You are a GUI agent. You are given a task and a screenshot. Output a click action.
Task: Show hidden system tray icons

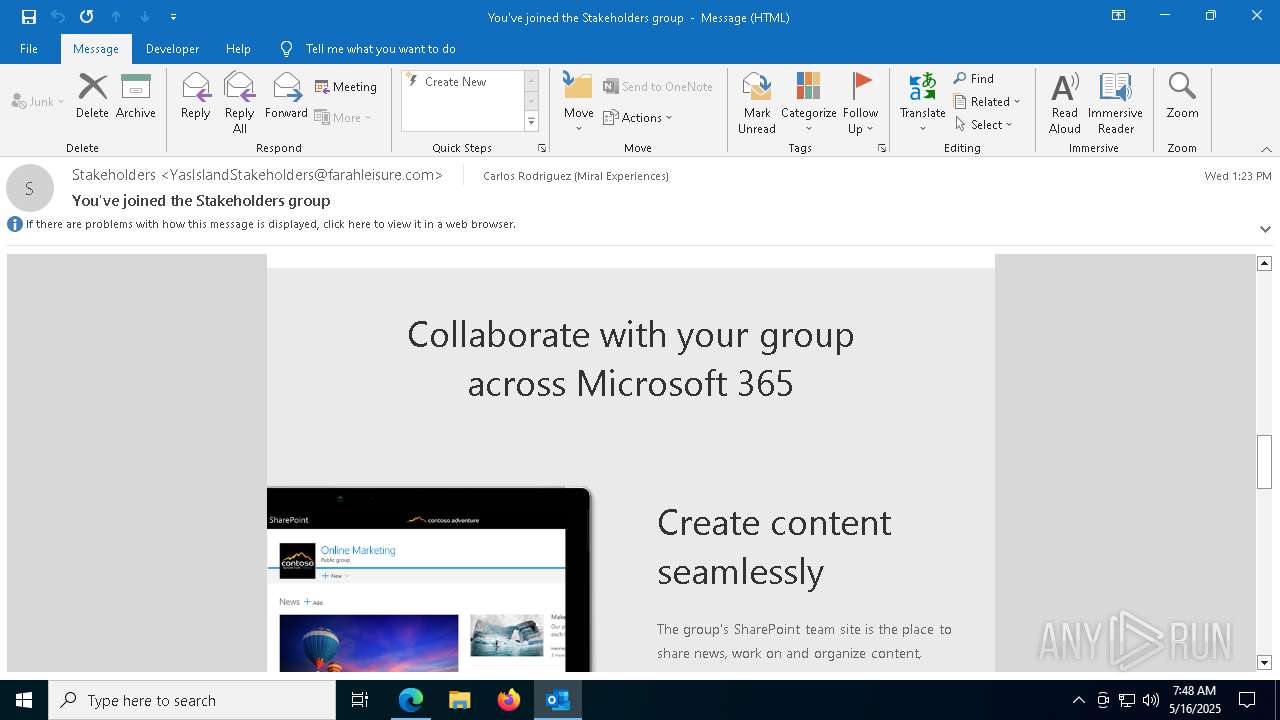1078,700
